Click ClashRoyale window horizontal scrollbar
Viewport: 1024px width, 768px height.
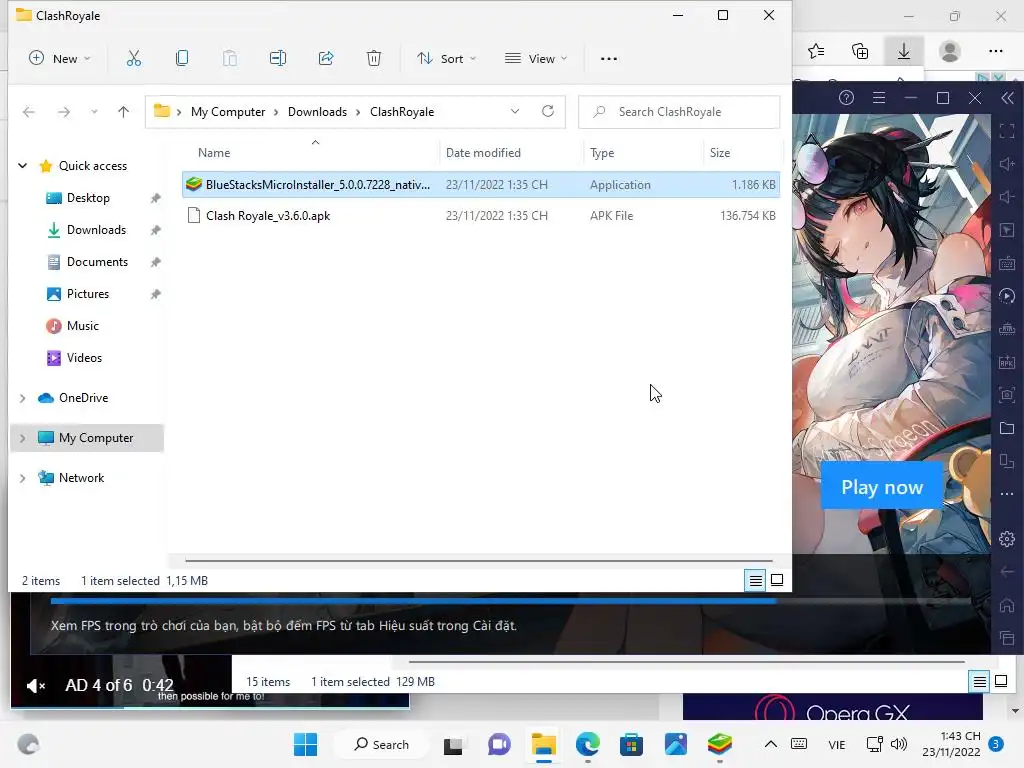point(479,560)
